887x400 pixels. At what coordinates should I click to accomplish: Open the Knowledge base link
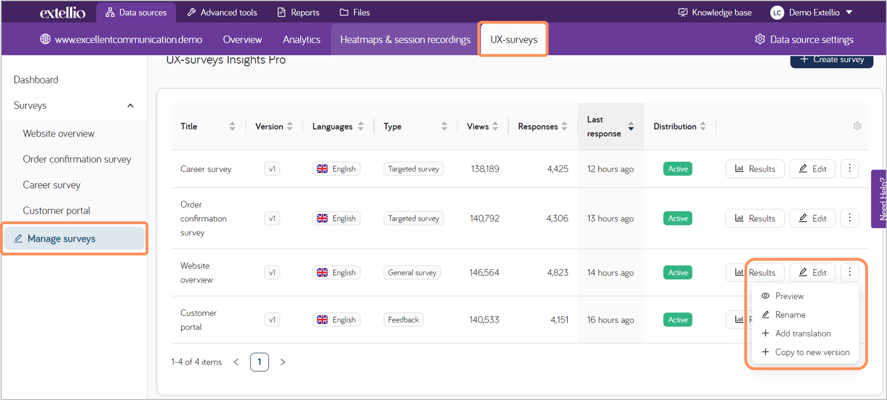(715, 12)
